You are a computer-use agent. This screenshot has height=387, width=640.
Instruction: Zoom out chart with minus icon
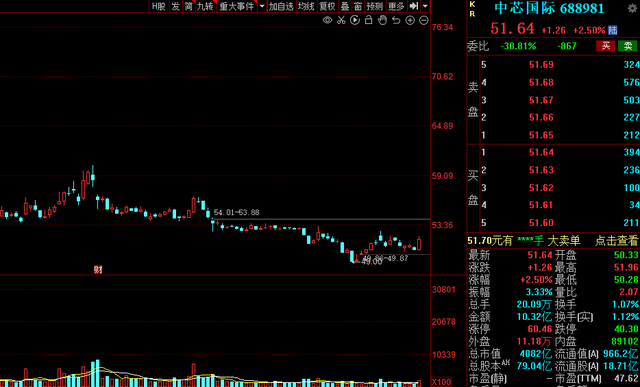pyautogui.click(x=424, y=20)
